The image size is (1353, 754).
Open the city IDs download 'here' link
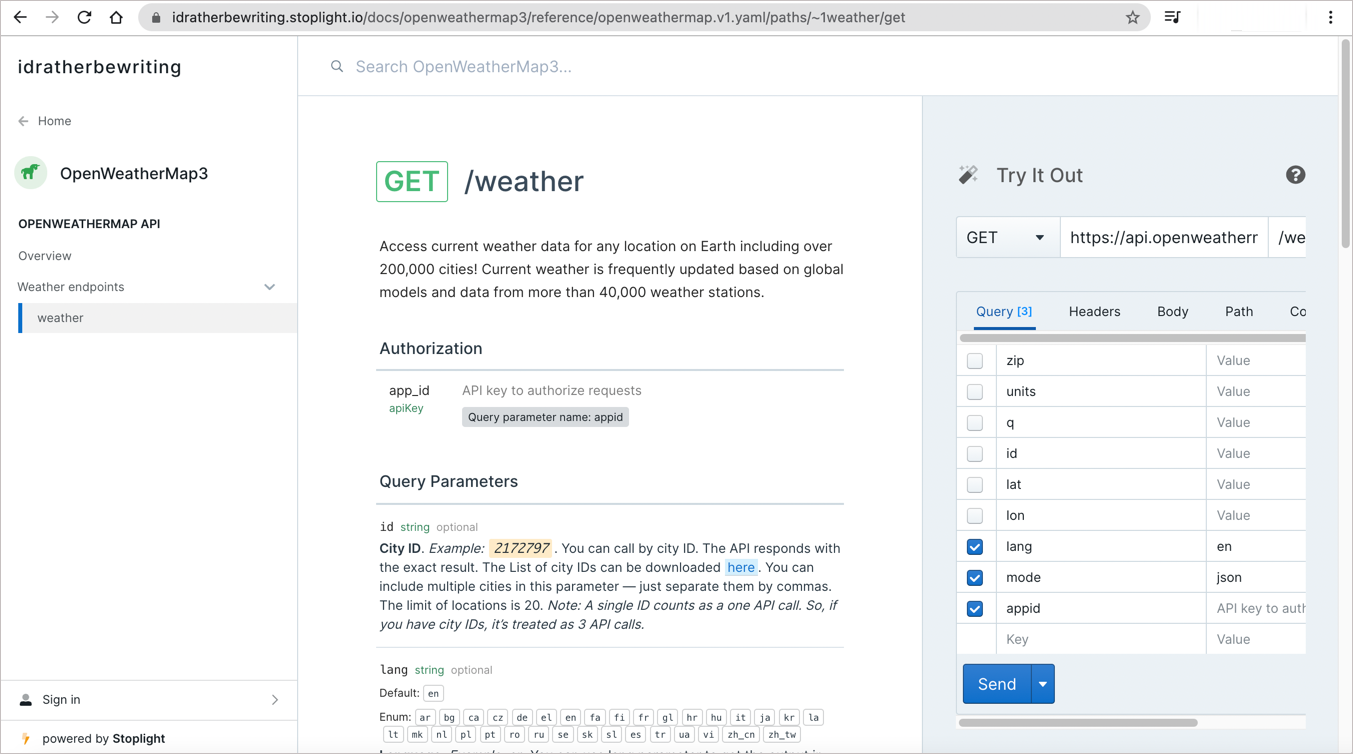click(741, 567)
